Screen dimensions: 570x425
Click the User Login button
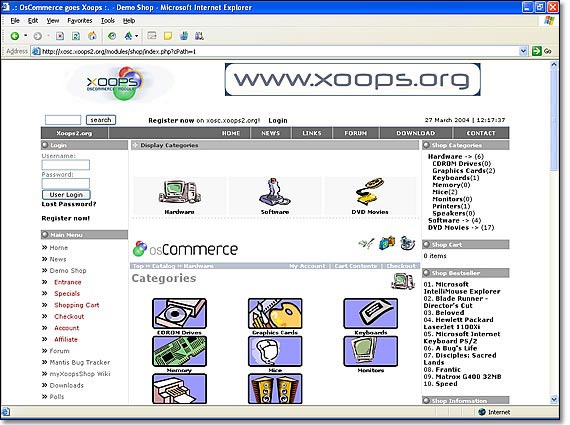pos(66,195)
